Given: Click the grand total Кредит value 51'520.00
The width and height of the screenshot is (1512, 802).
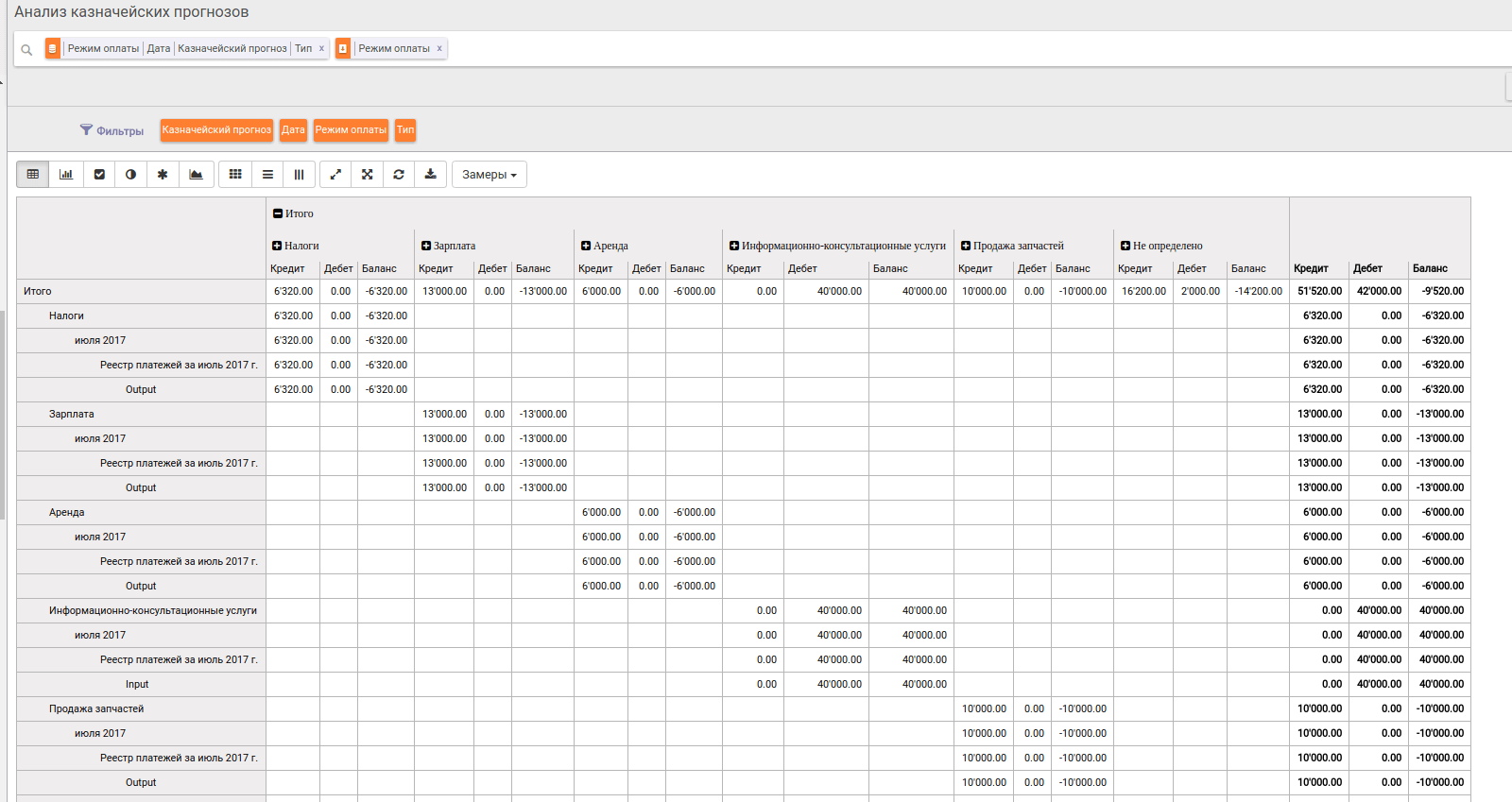Looking at the screenshot, I should click(x=1319, y=291).
